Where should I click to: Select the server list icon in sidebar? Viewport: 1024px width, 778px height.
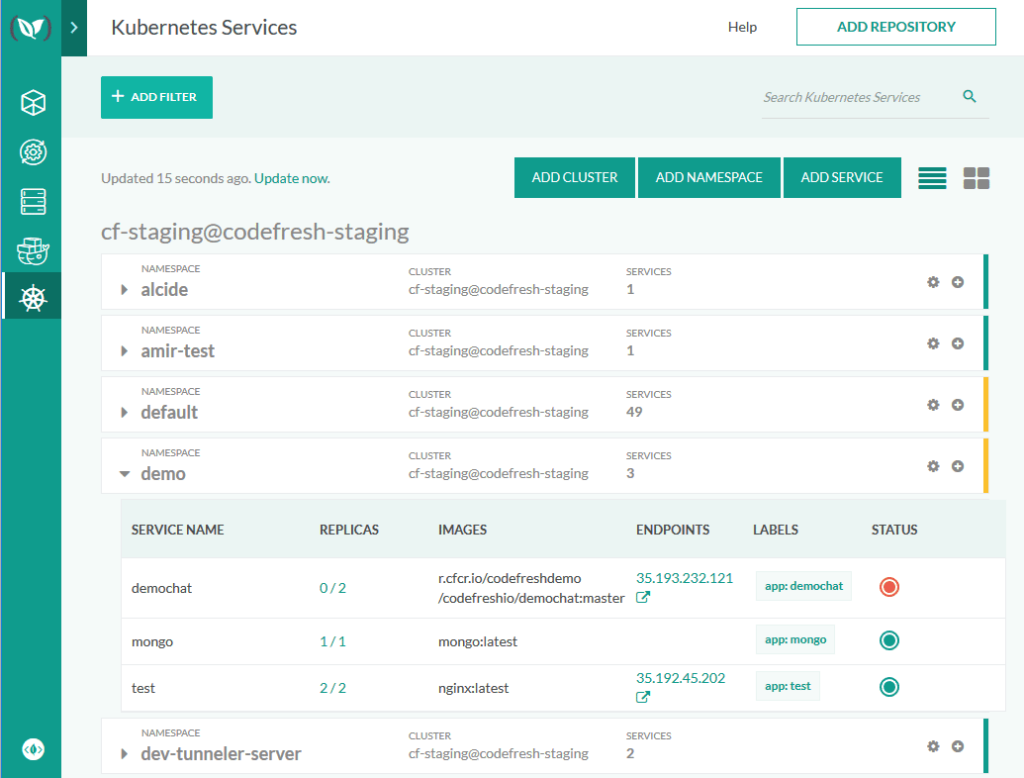pos(31,201)
